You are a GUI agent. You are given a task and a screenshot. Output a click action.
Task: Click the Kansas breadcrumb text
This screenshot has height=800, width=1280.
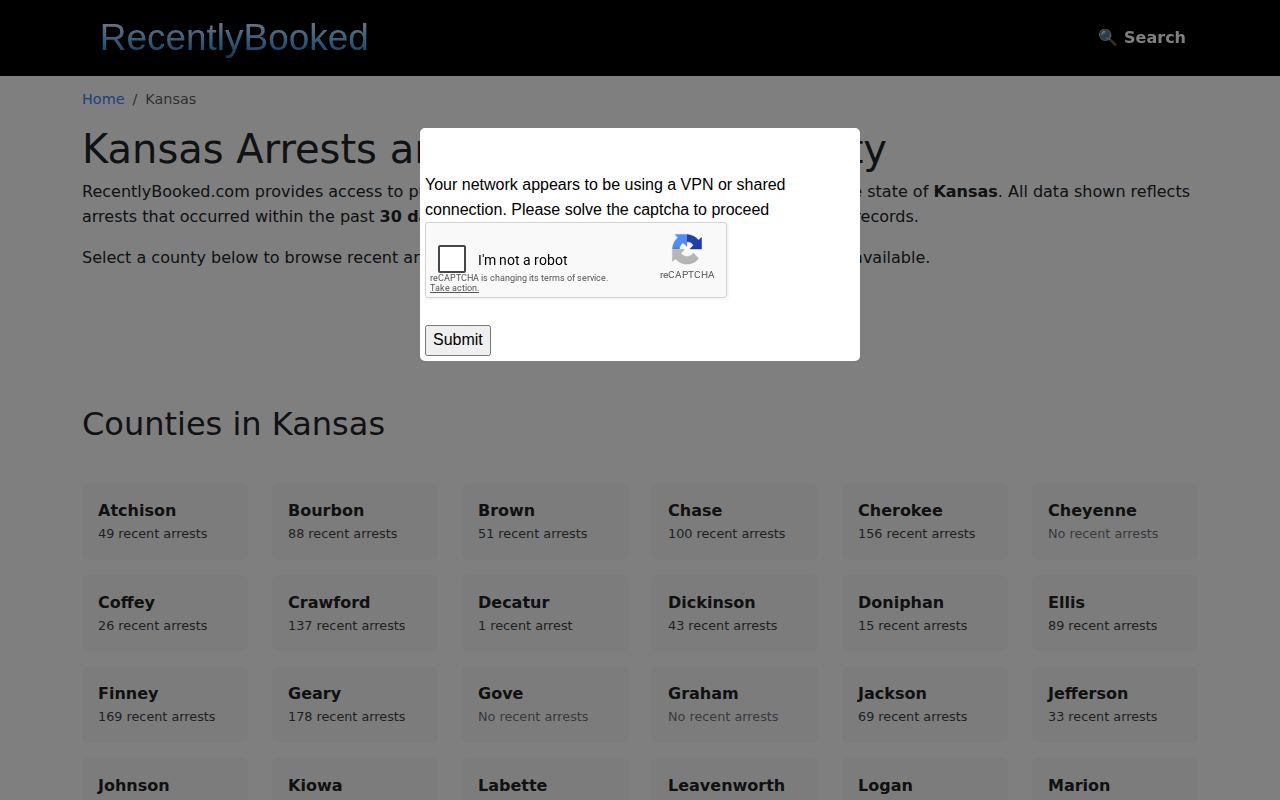[x=171, y=99]
